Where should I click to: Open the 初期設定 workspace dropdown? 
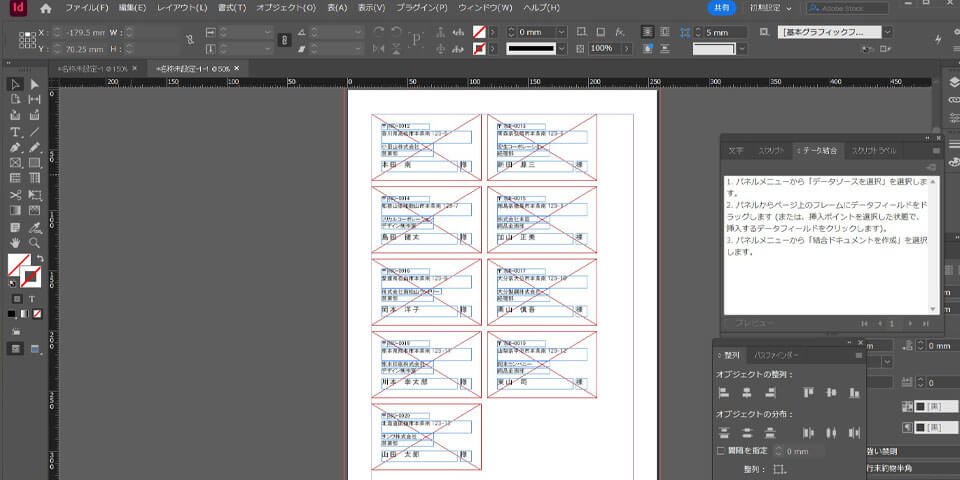770,8
